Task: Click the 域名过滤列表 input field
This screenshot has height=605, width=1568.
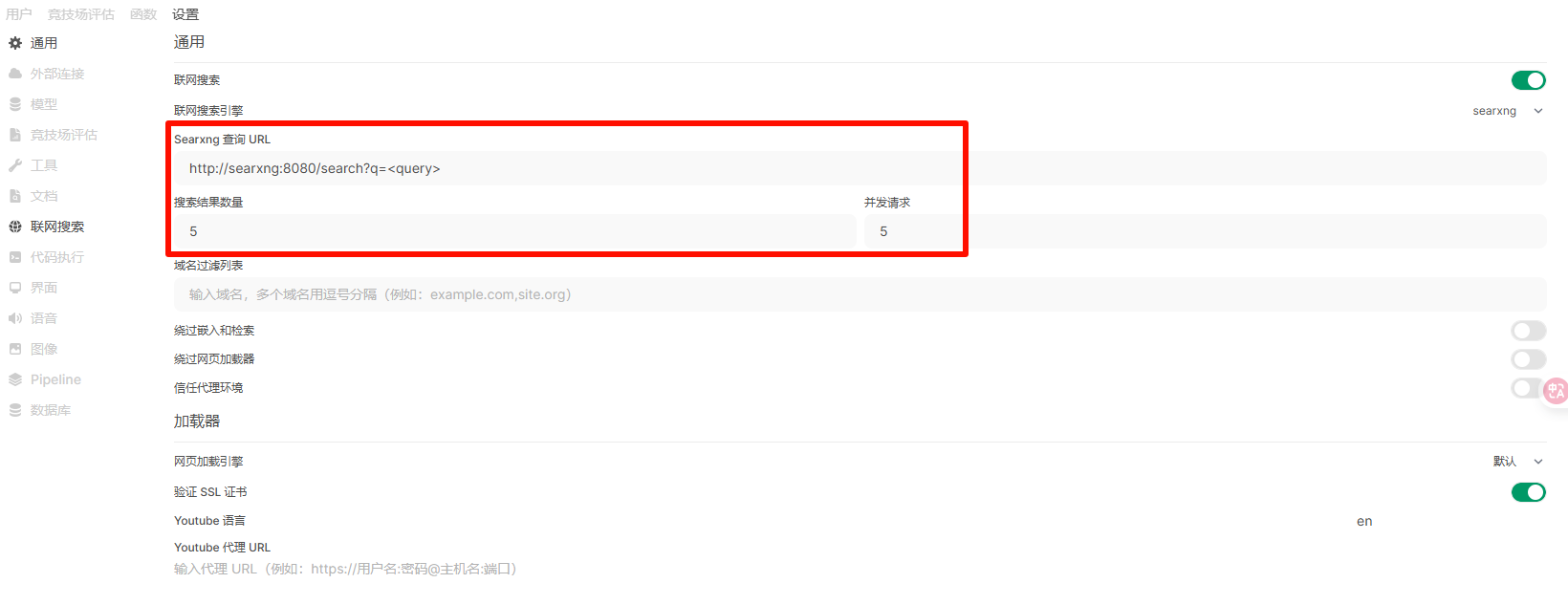Action: tap(860, 294)
